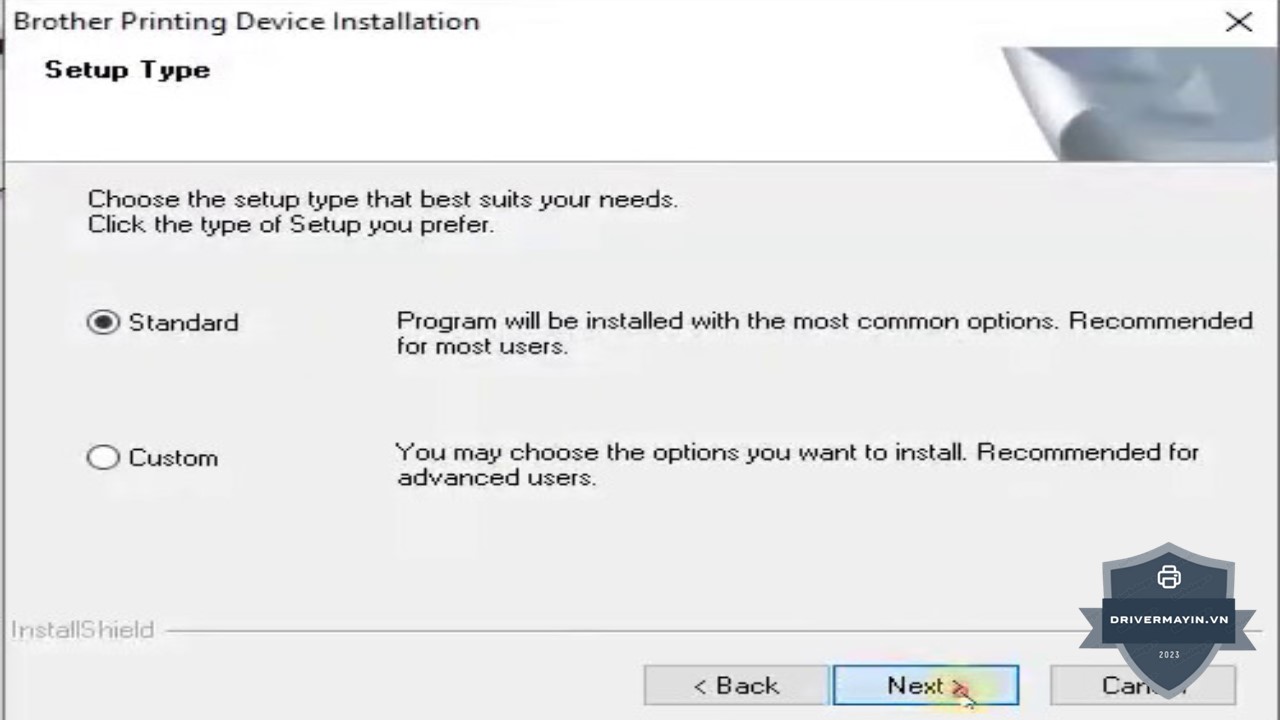Select the Standard setup radio button

point(103,322)
